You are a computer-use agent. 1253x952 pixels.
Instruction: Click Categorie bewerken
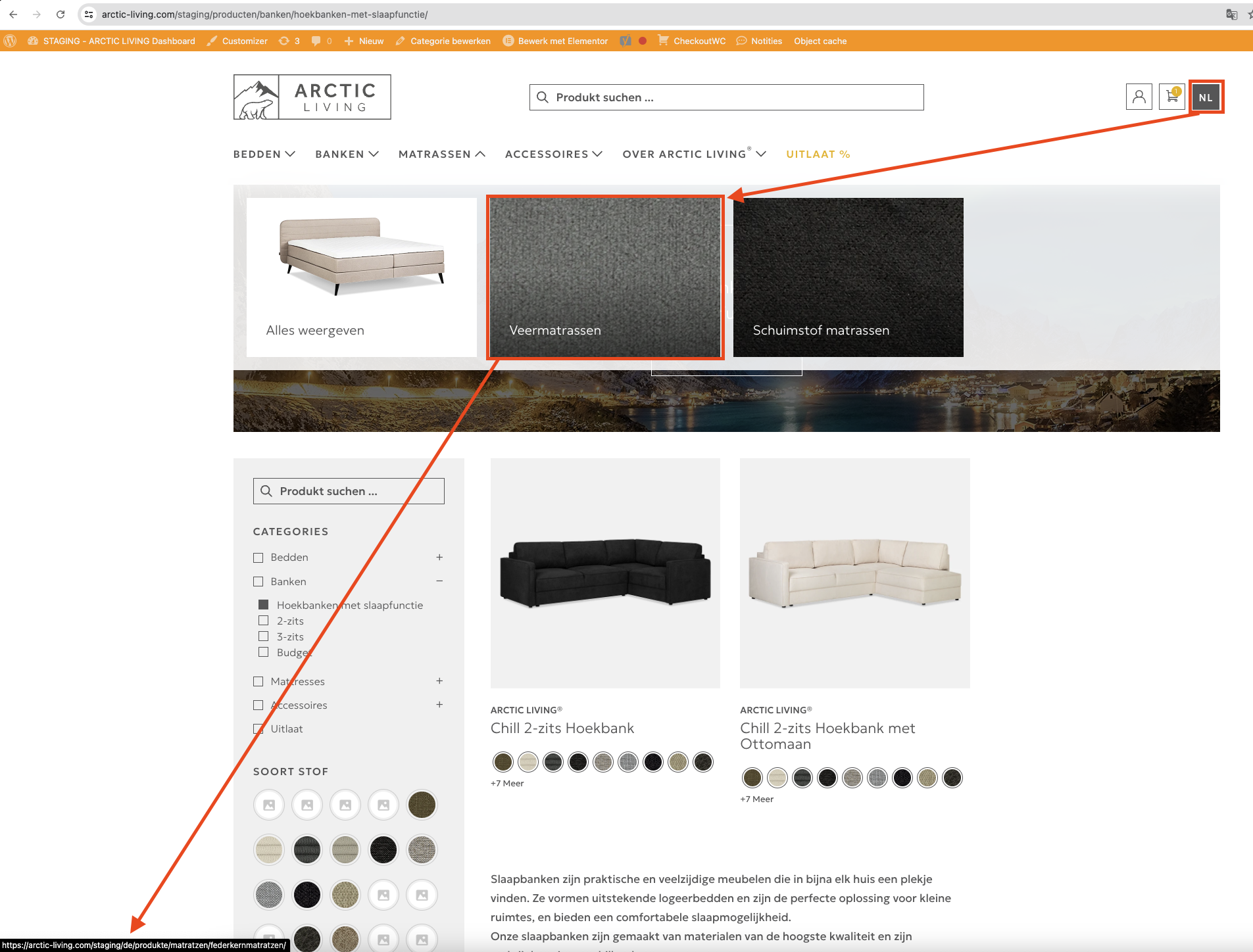443,41
